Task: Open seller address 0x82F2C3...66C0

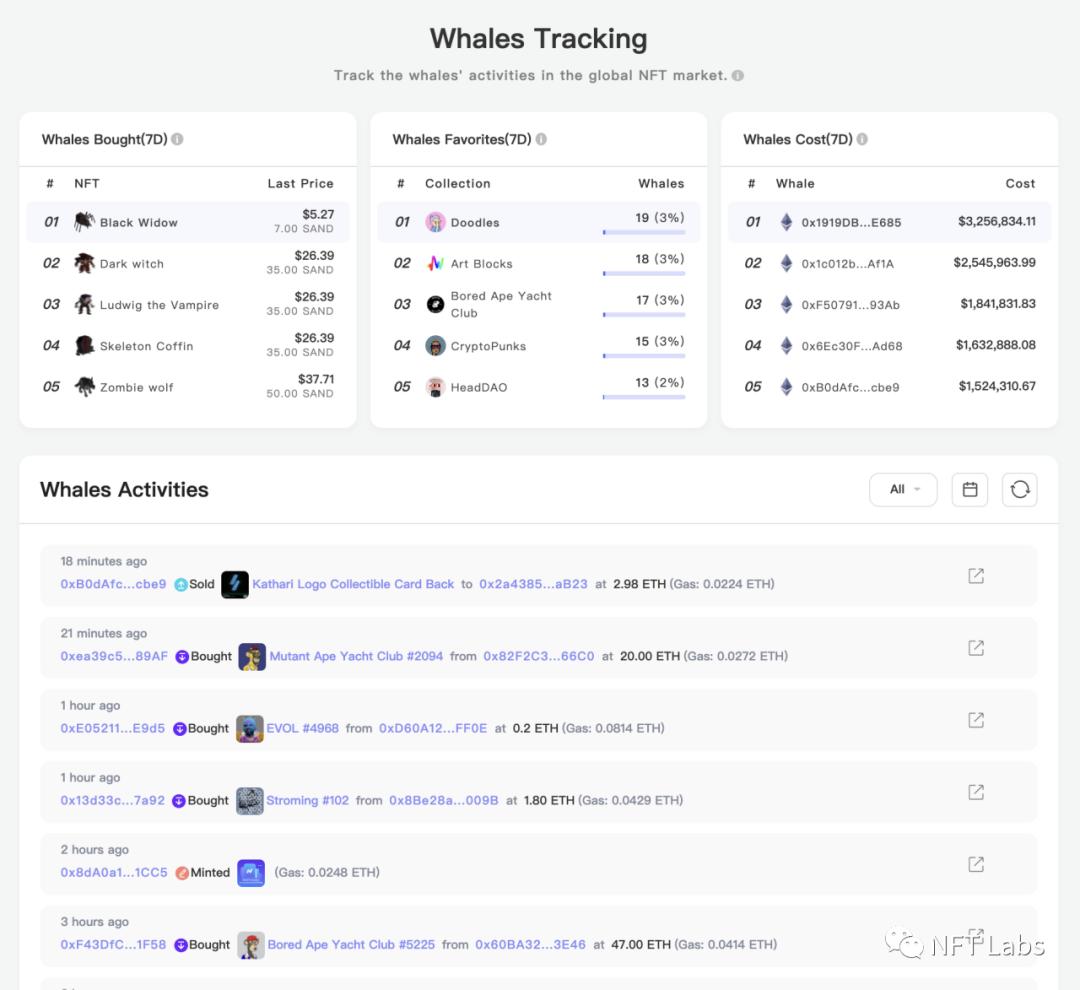Action: pos(539,657)
